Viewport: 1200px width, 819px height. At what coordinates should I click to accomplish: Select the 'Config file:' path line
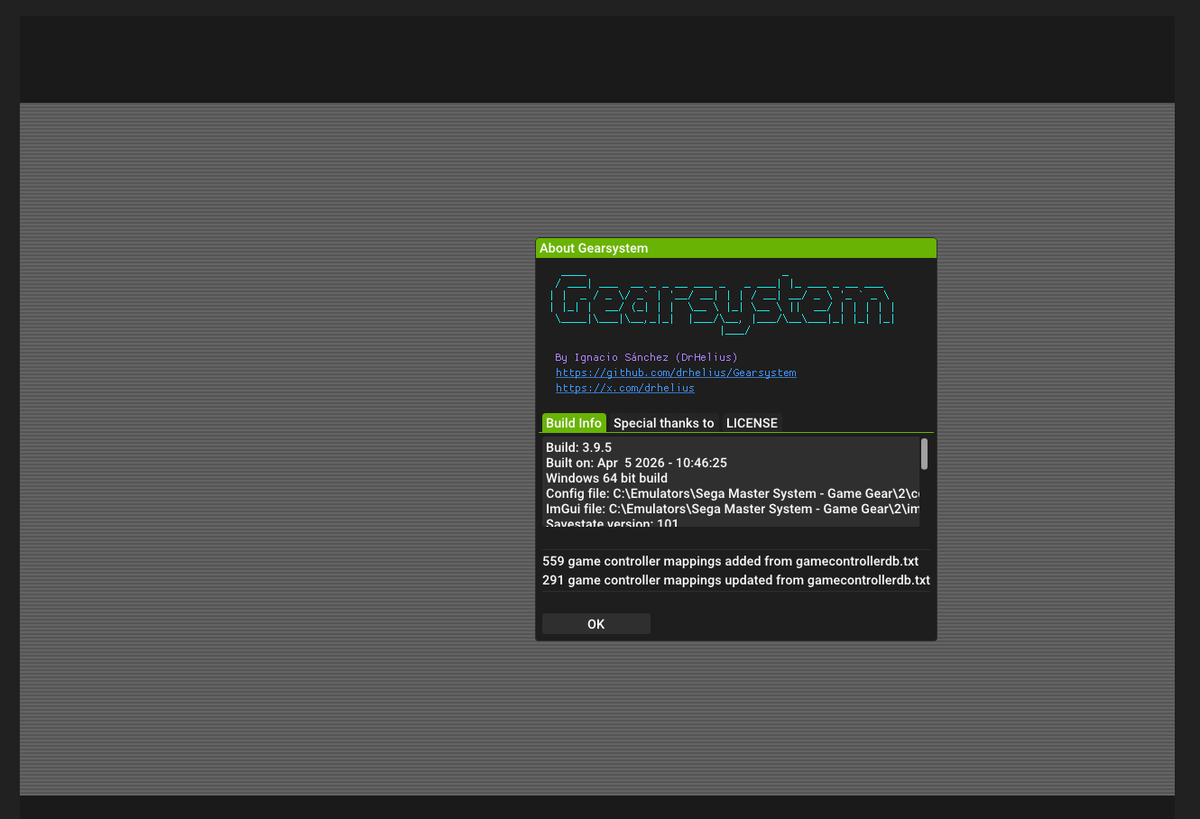(x=732, y=494)
